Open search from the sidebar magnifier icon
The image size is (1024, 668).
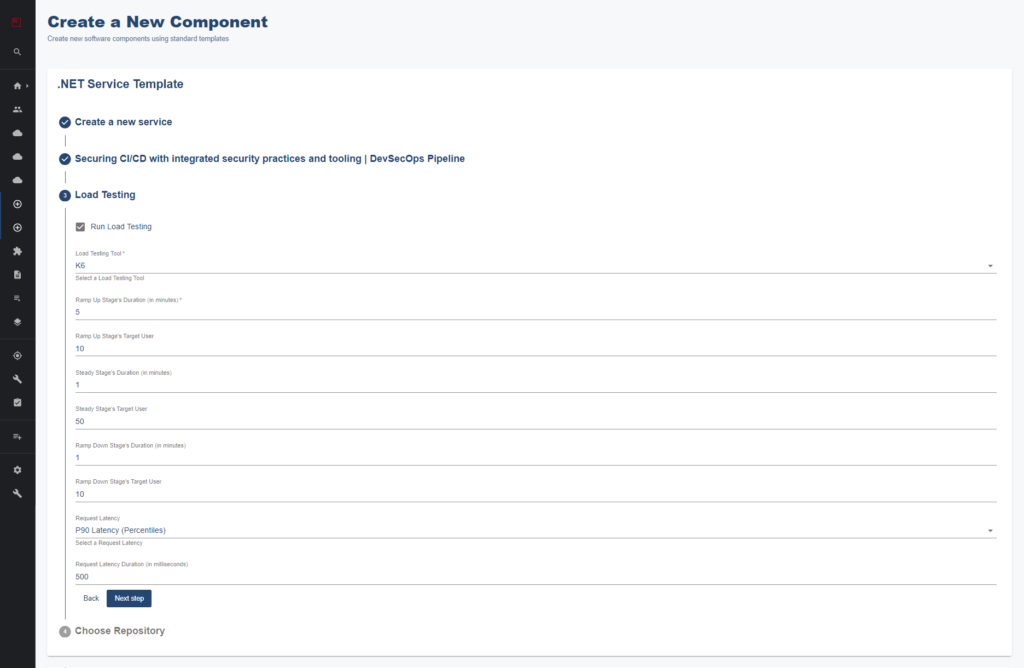(x=17, y=51)
